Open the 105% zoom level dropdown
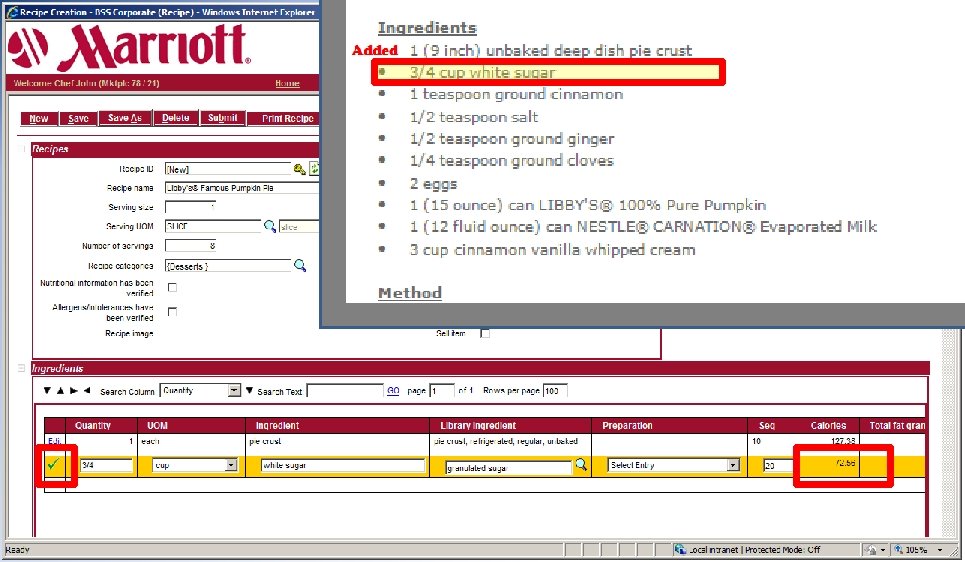 tap(940, 550)
